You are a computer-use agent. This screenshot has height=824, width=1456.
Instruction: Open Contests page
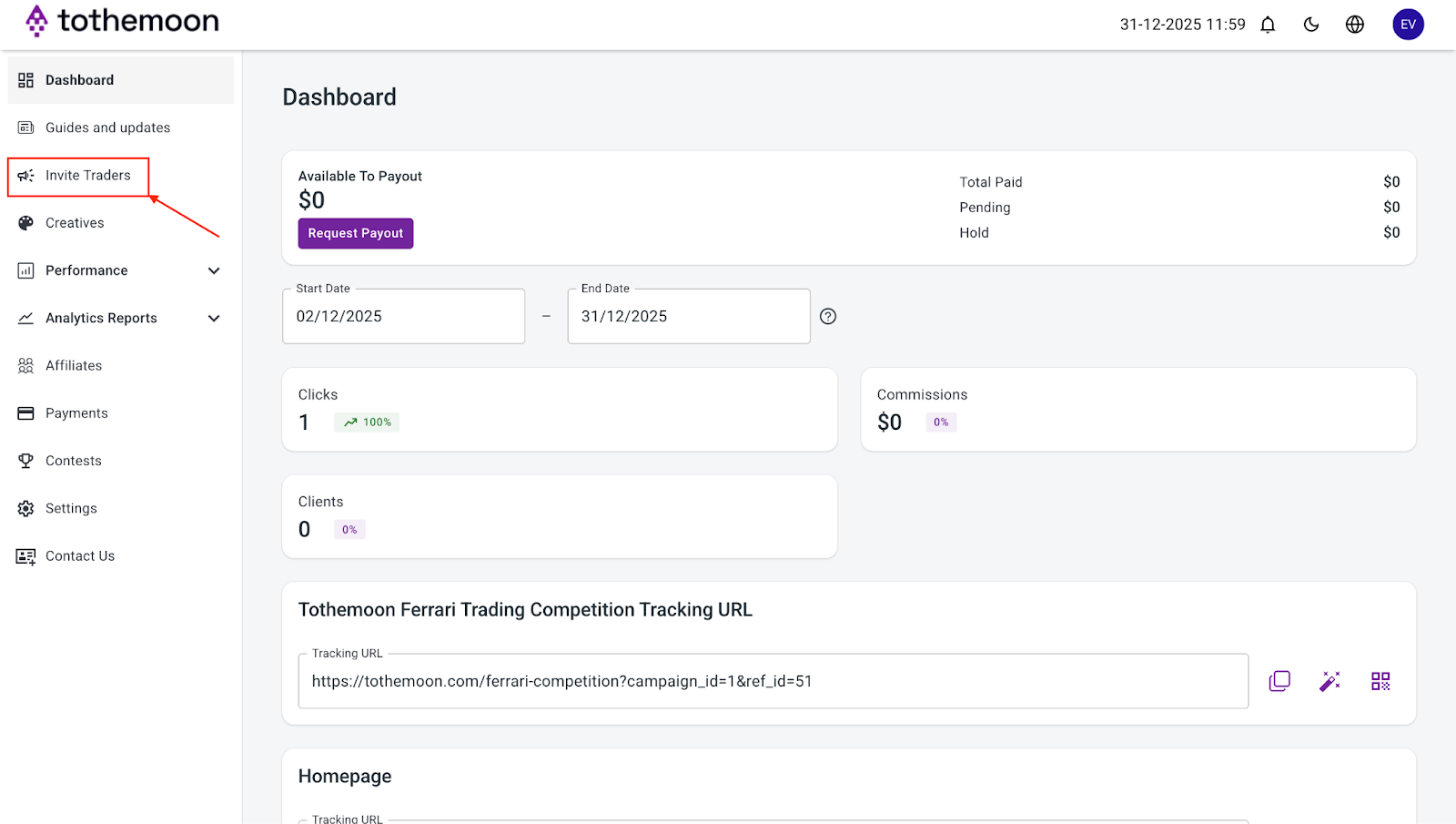click(121, 461)
